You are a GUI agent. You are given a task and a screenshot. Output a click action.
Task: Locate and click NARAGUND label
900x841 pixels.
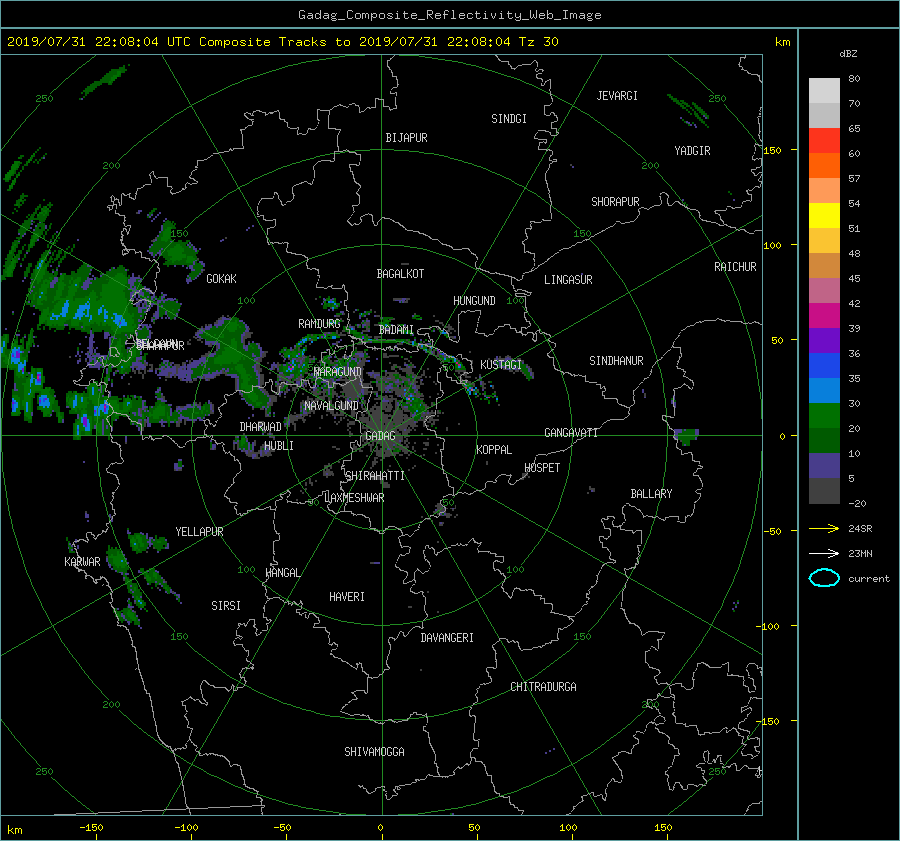pyautogui.click(x=338, y=372)
